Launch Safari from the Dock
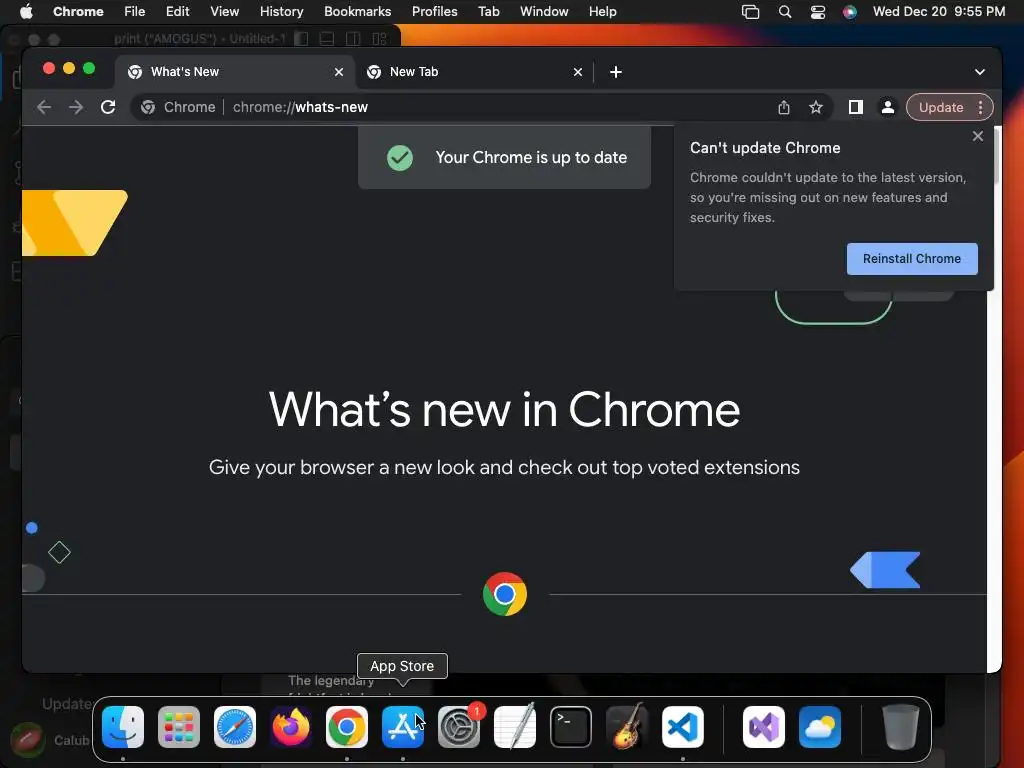 [x=235, y=727]
